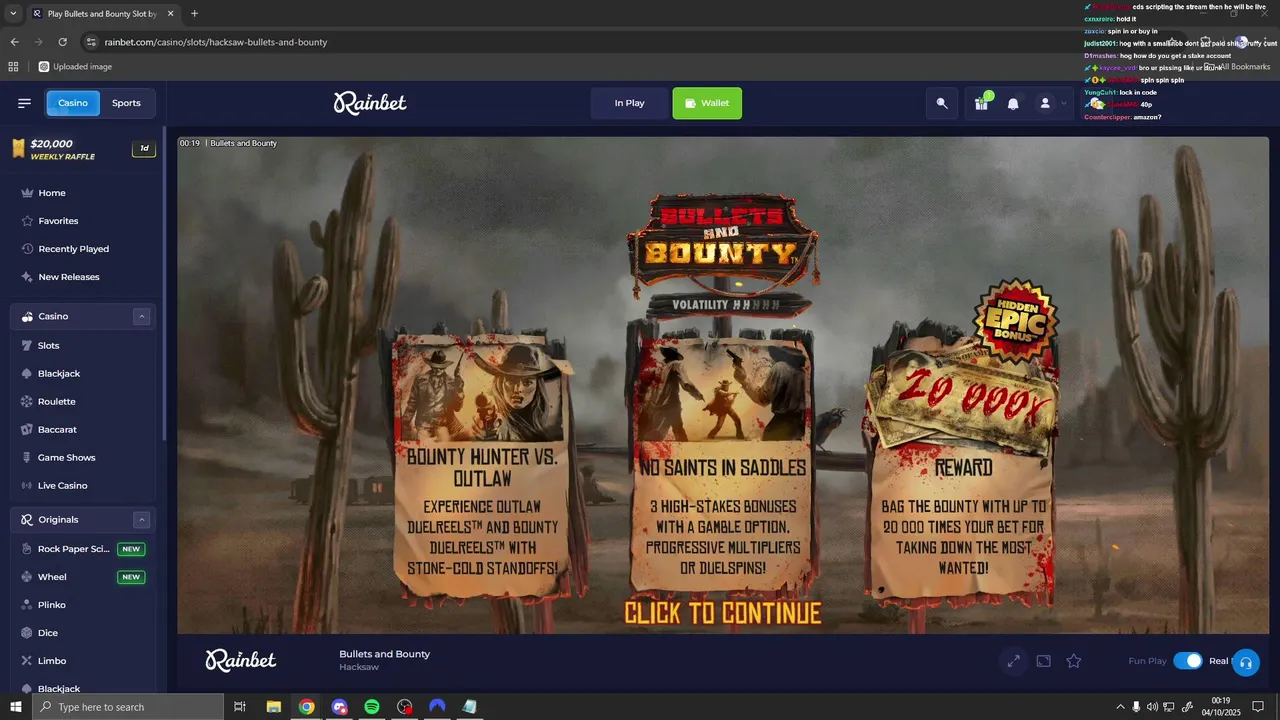
Task: Open the Windows notification center
Action: (x=1258, y=707)
